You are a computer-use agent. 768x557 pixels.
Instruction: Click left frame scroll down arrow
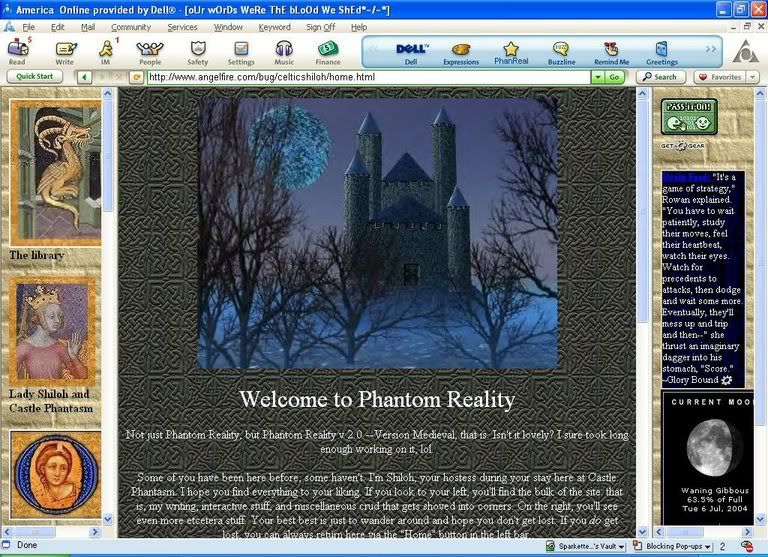108,518
